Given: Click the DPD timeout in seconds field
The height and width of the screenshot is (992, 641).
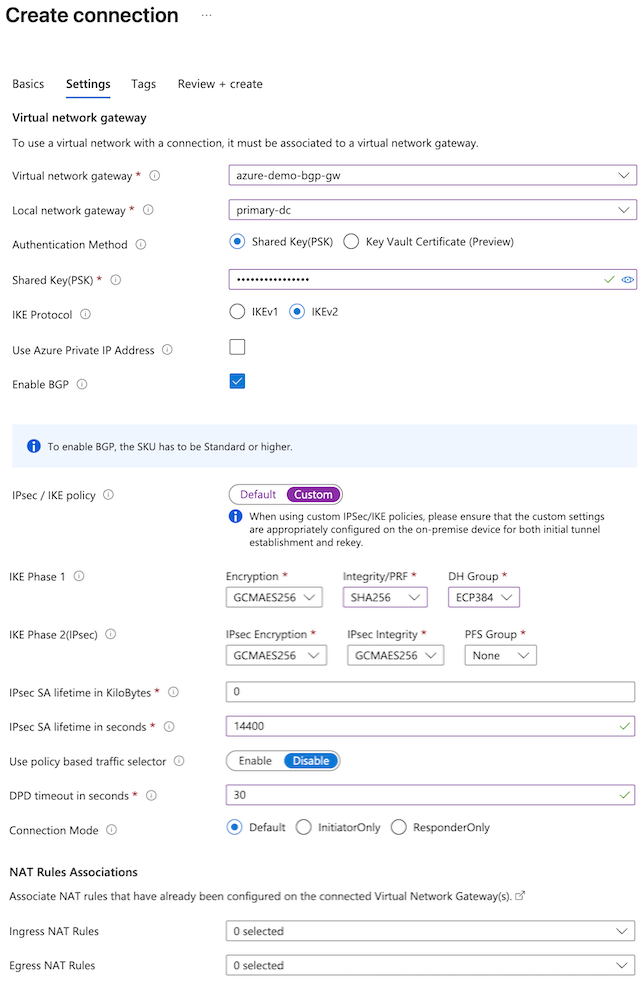Looking at the screenshot, I should pos(430,795).
